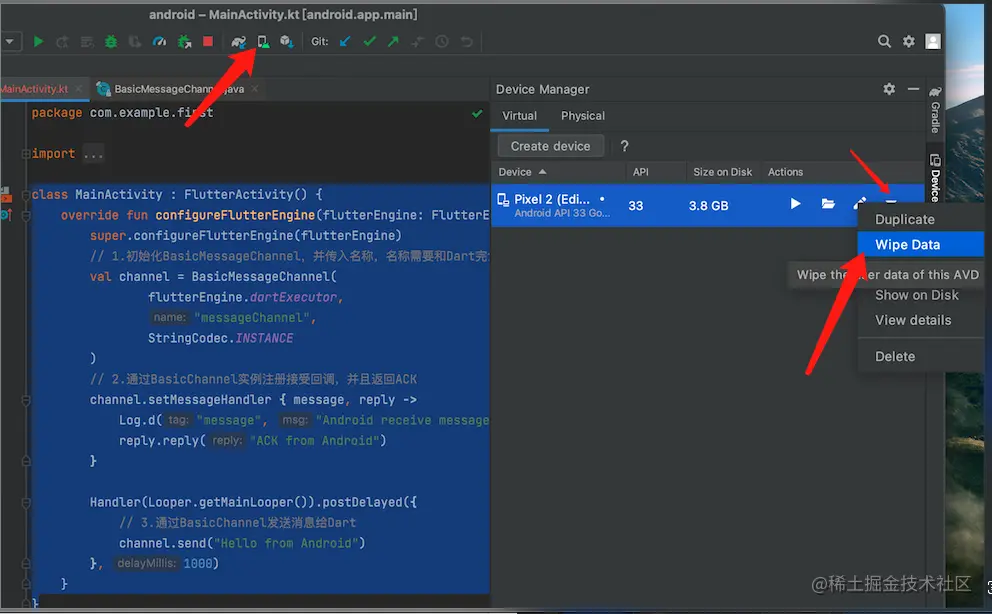Click the Git Show History clock icon

442,42
